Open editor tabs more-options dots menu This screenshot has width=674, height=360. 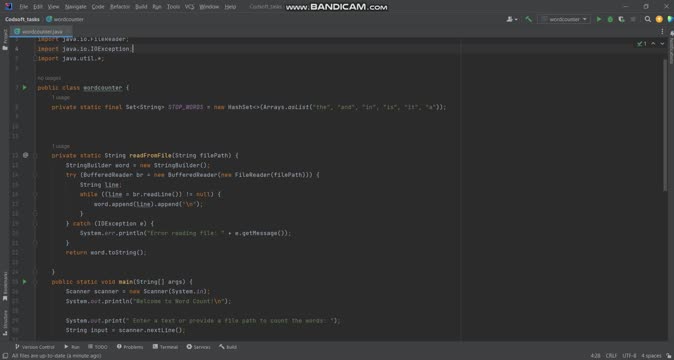(662, 32)
